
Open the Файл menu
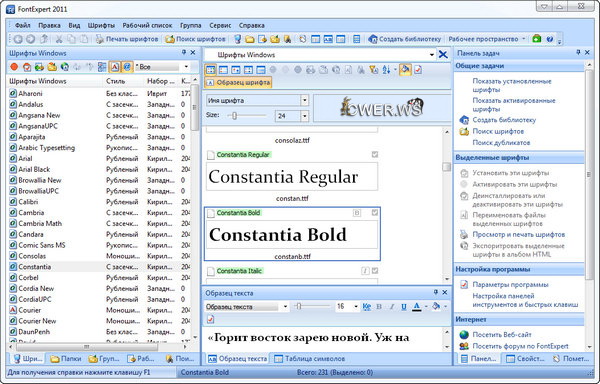tap(23, 25)
